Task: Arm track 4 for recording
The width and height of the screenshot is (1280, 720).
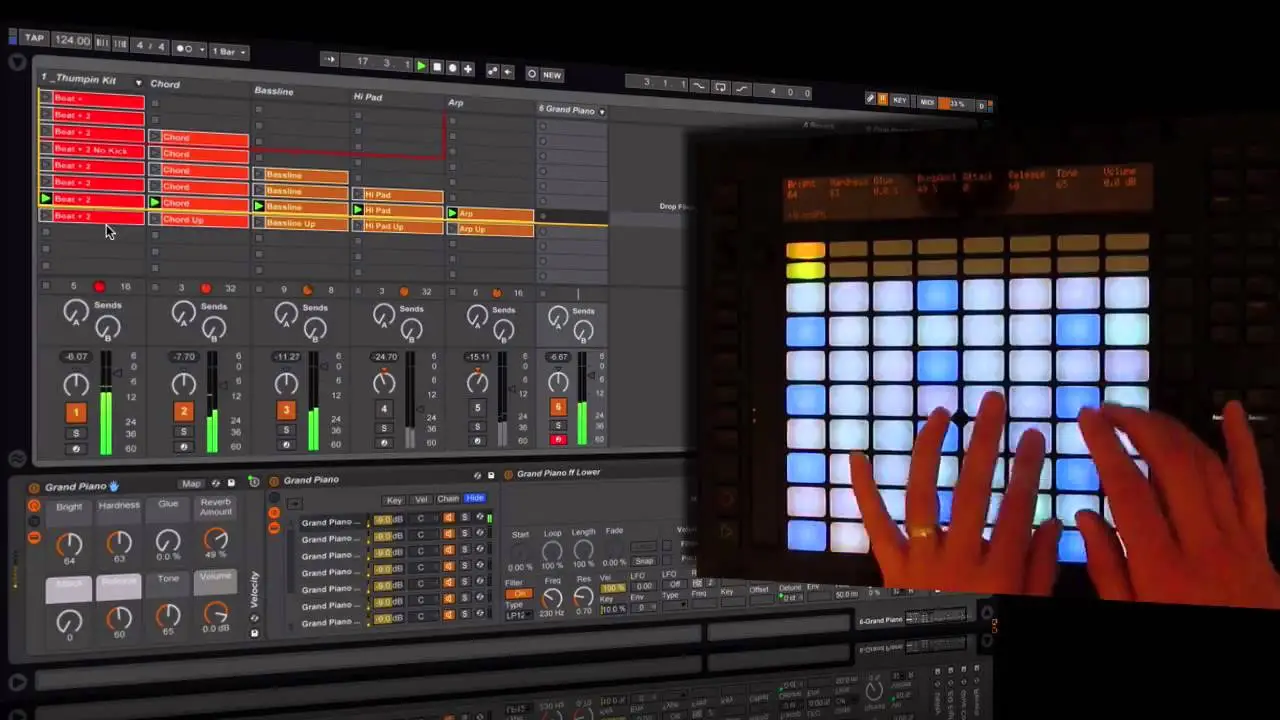Action: point(384,444)
